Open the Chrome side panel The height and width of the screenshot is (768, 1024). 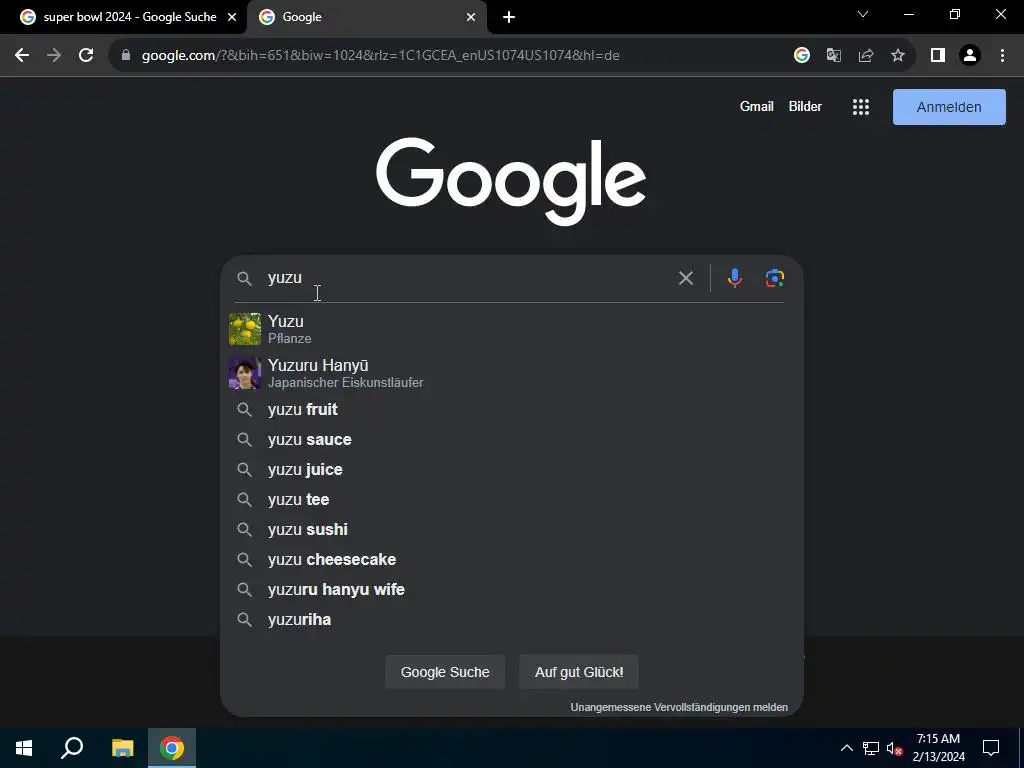[938, 56]
